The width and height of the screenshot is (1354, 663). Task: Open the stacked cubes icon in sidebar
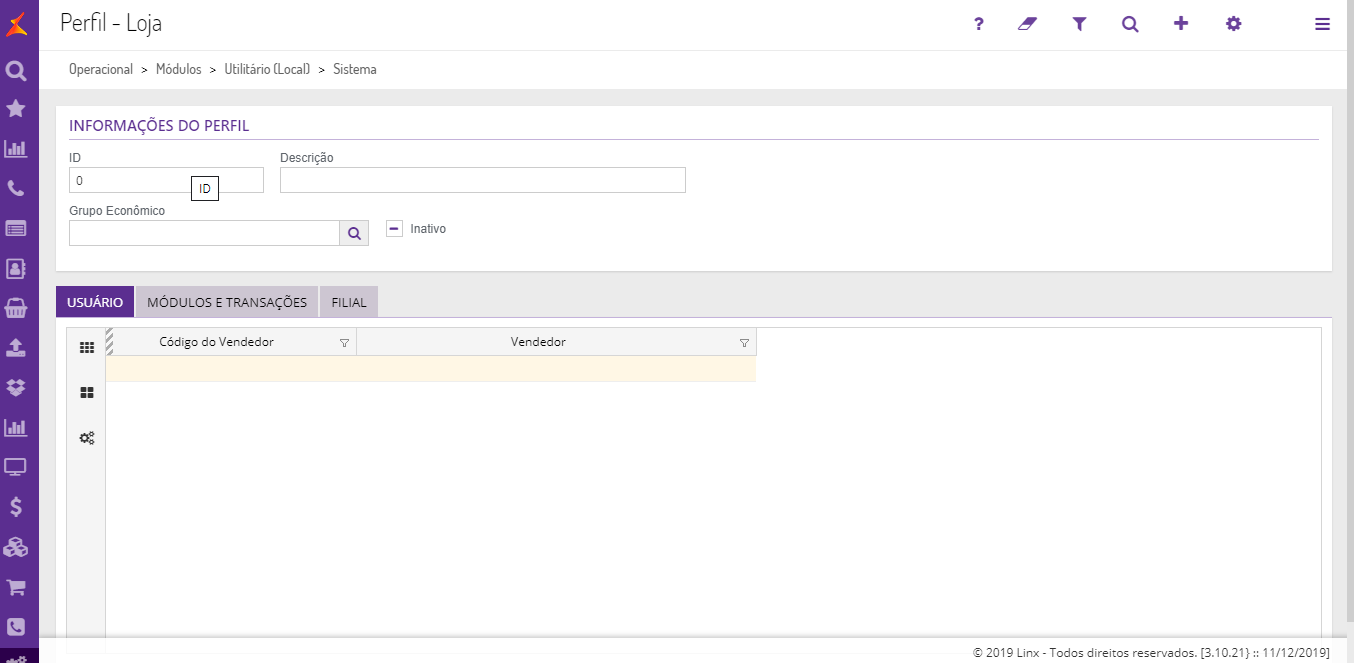(16, 547)
